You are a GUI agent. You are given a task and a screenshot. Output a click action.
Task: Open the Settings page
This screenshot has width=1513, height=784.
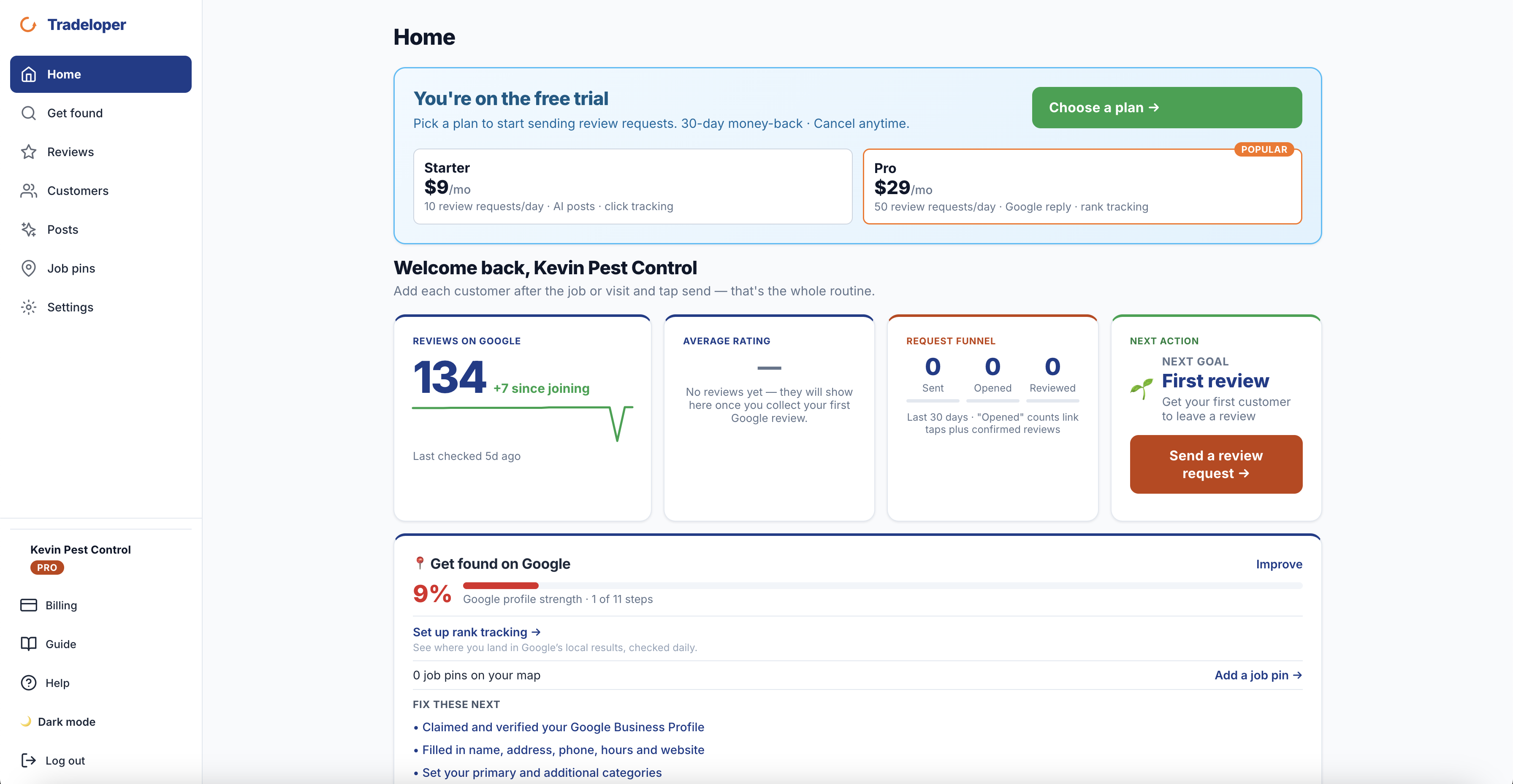(x=100, y=307)
